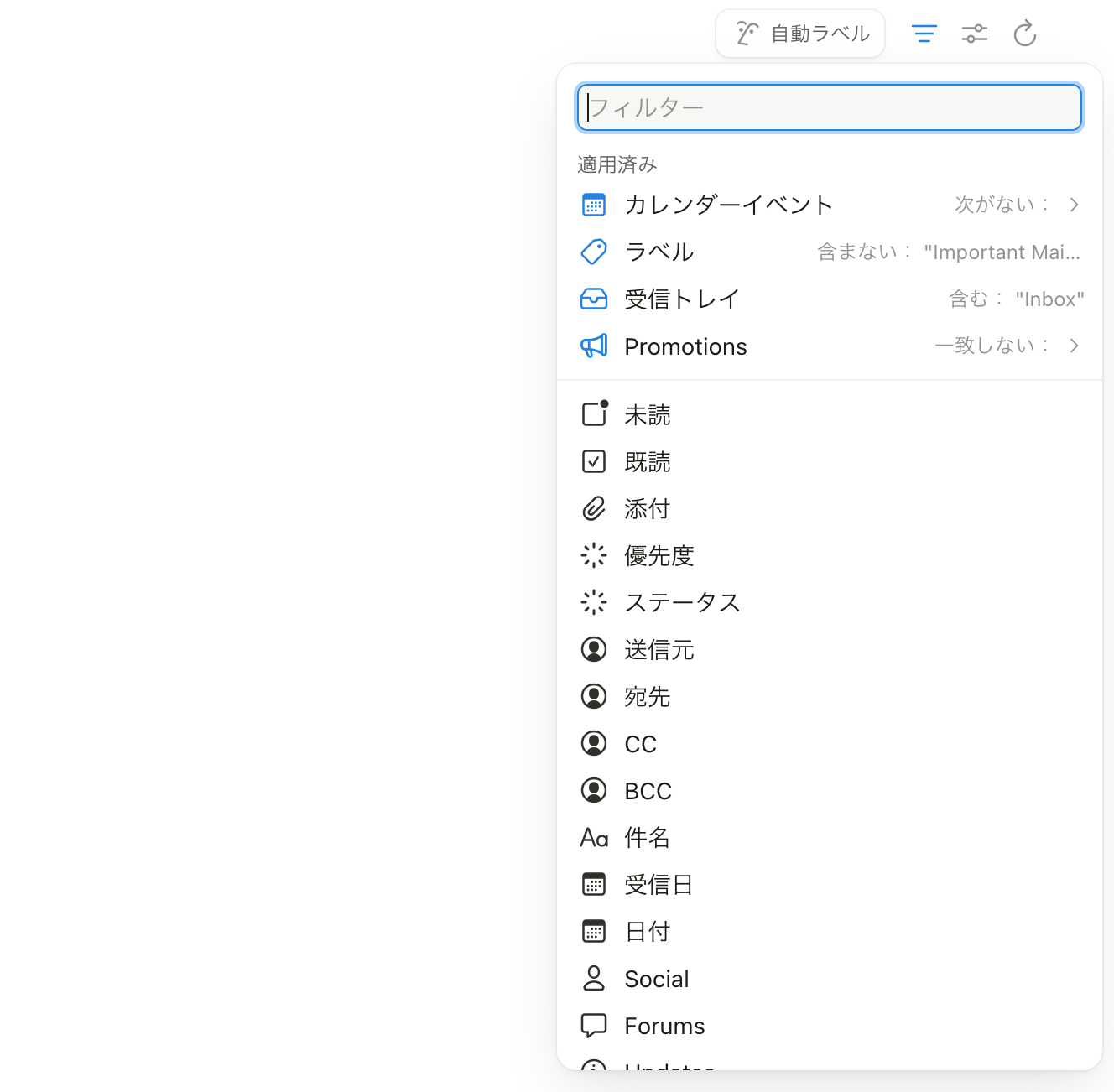The width and height of the screenshot is (1114, 1092).
Task: Select the 既読 read filter
Action: [647, 462]
